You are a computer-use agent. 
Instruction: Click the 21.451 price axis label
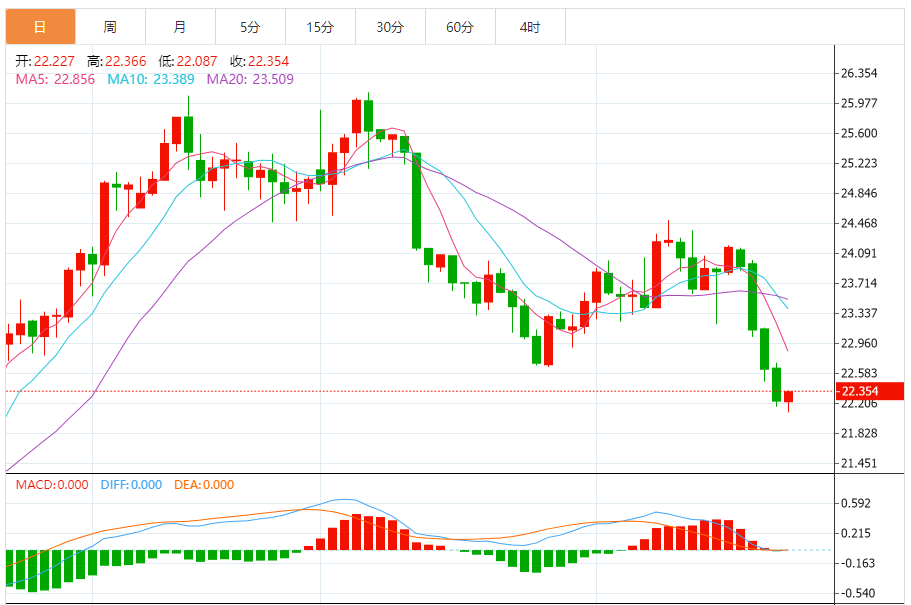[x=859, y=463]
